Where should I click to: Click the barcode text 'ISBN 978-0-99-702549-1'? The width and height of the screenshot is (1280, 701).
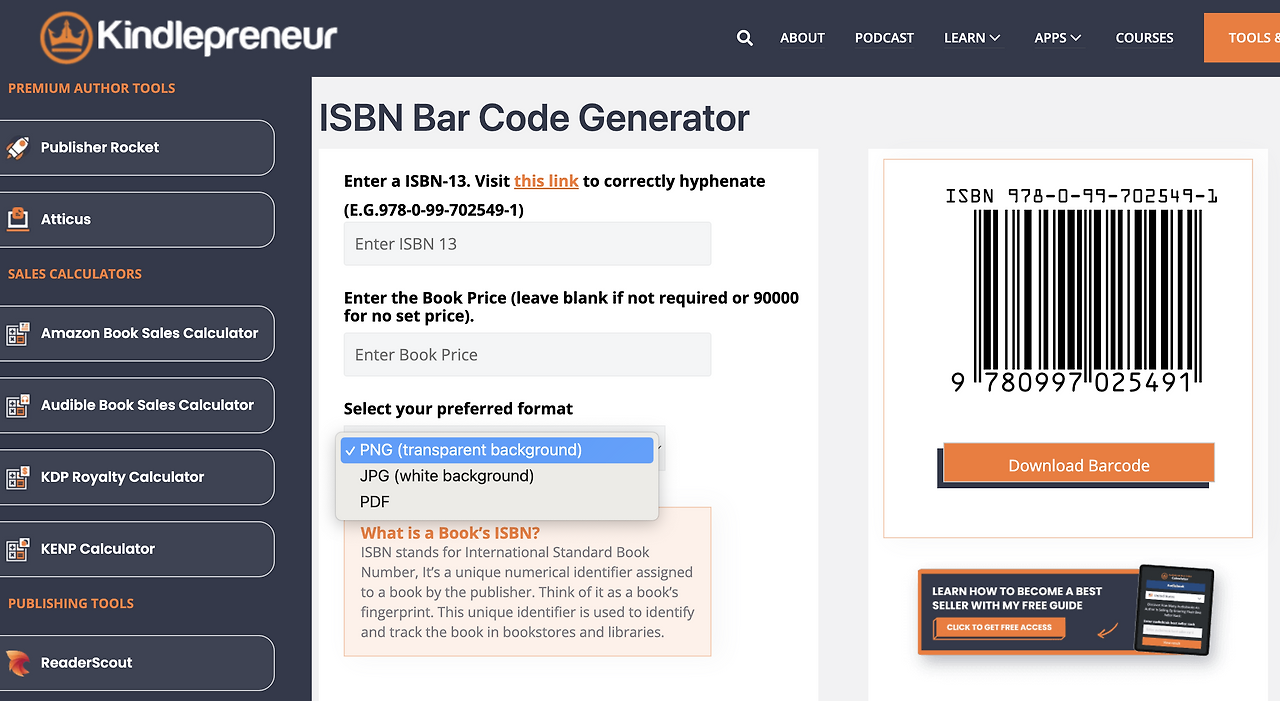point(1081,195)
